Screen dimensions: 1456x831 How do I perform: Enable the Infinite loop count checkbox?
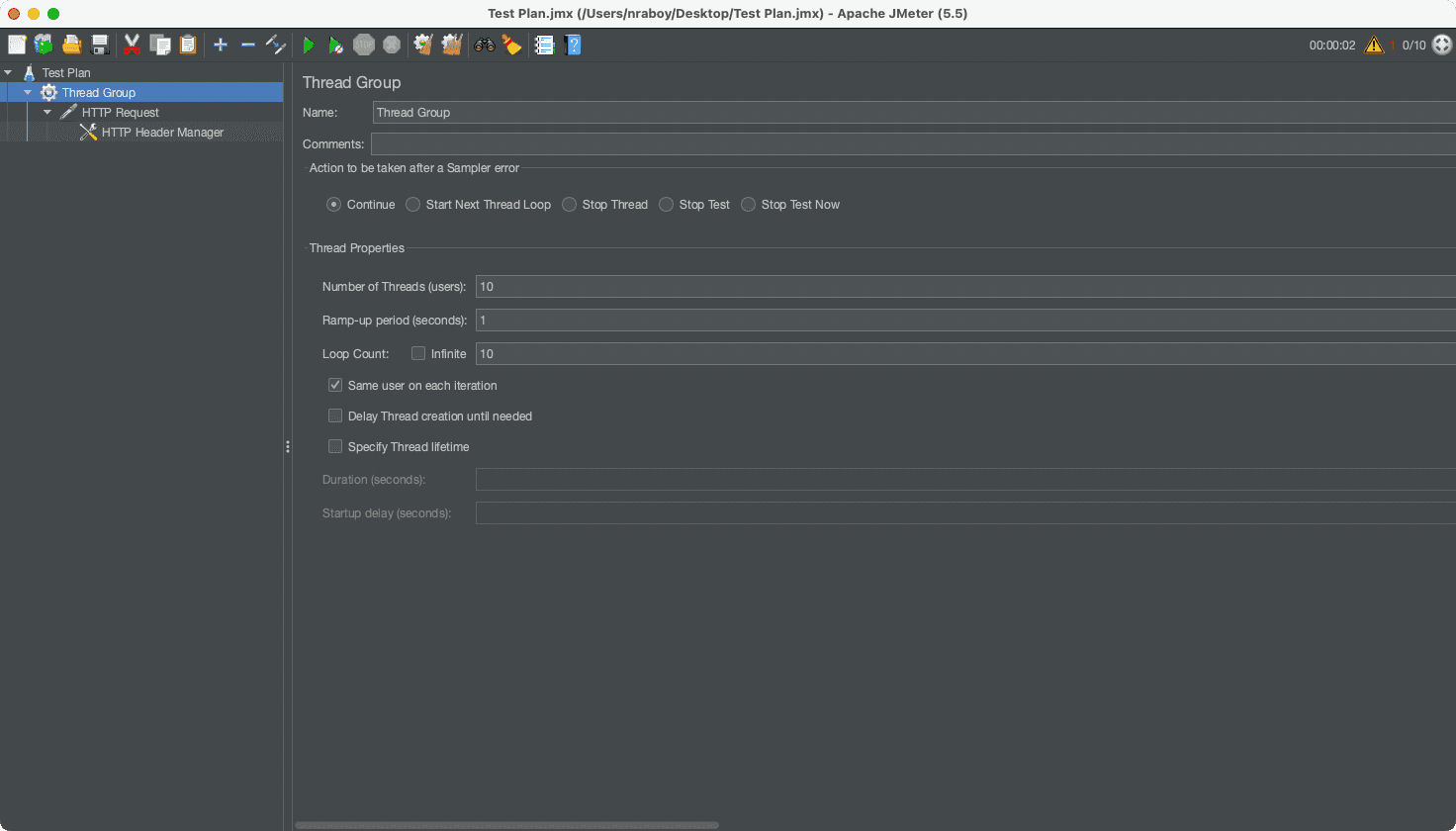click(x=418, y=353)
